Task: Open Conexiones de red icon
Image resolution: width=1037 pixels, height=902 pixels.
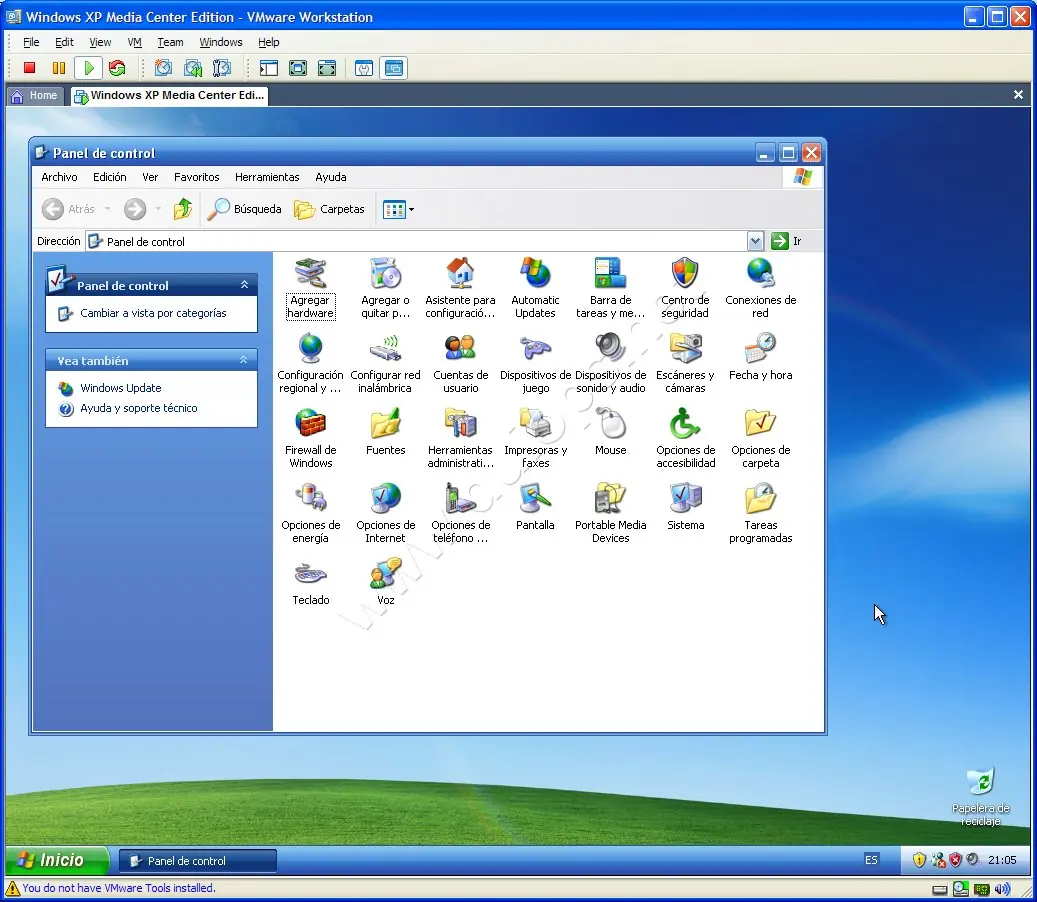Action: pyautogui.click(x=761, y=274)
